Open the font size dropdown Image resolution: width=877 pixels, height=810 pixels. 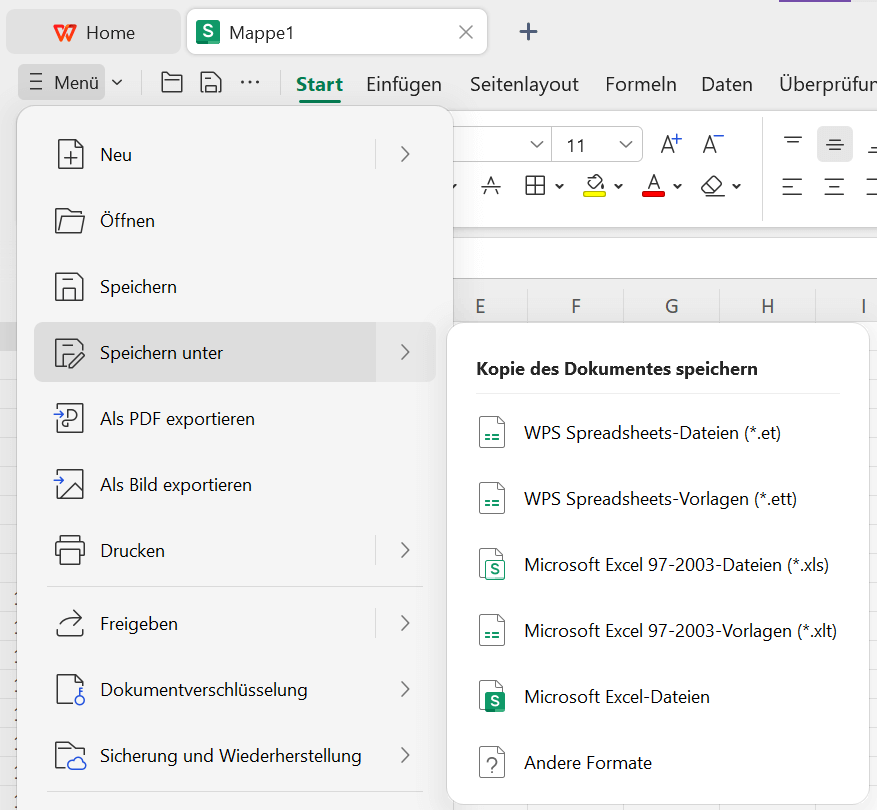click(x=627, y=145)
